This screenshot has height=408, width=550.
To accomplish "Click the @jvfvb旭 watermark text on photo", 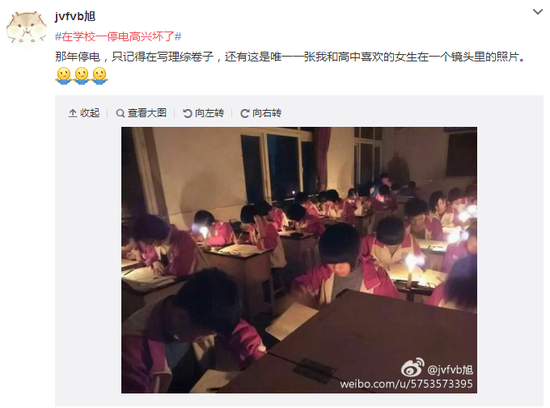I will tap(450, 370).
